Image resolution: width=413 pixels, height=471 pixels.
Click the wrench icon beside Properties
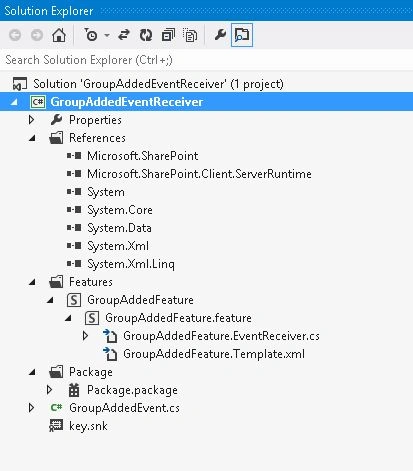[x=56, y=120]
